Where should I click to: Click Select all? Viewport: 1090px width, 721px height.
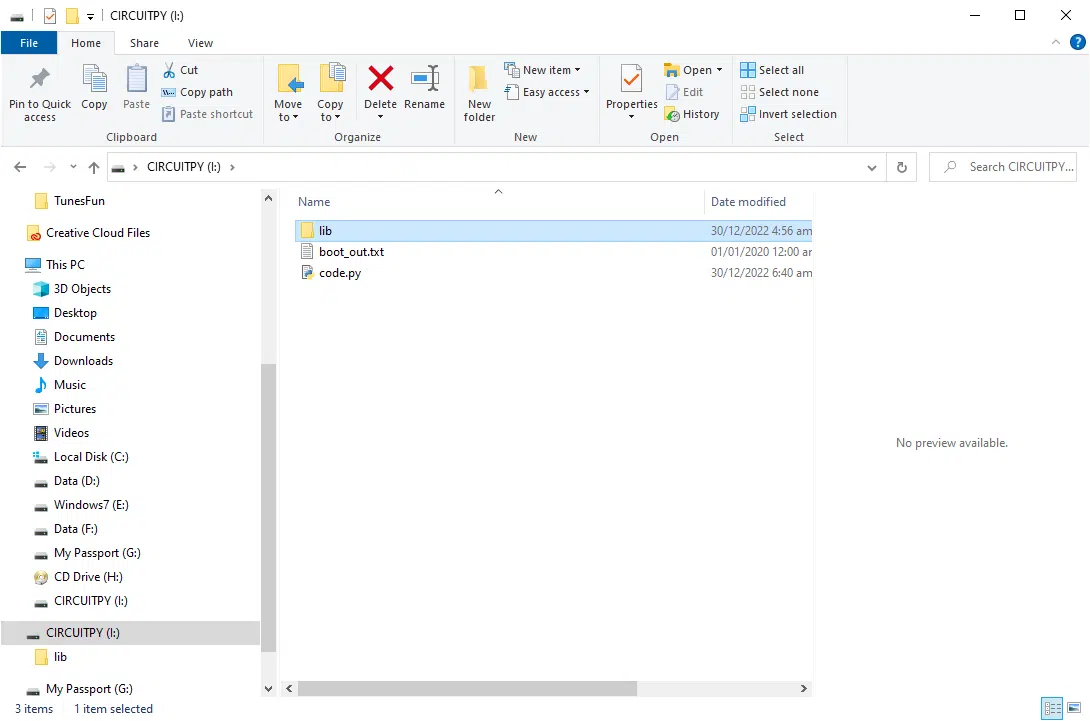(772, 70)
